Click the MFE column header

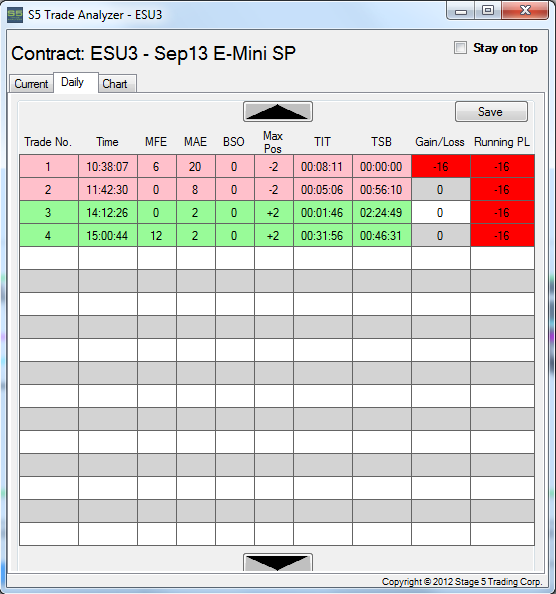click(156, 142)
